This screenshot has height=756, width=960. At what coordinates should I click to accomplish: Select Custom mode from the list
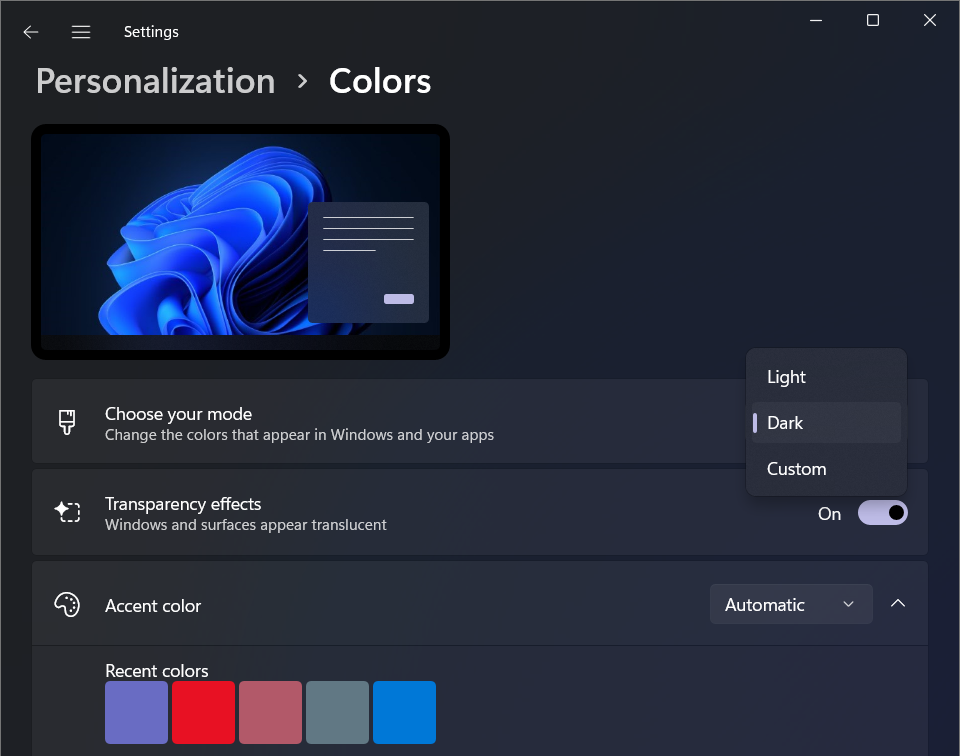pos(825,468)
